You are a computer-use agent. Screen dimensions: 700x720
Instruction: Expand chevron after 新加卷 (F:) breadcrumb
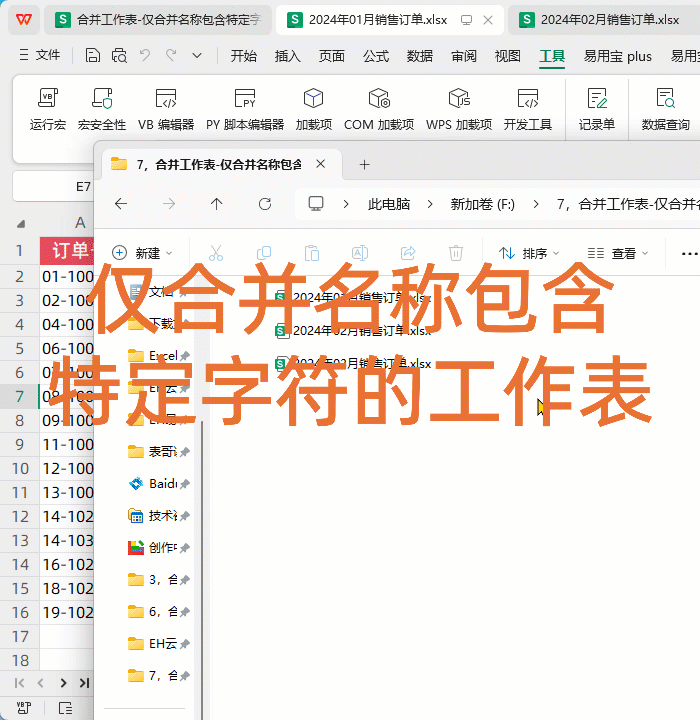pyautogui.click(x=536, y=204)
